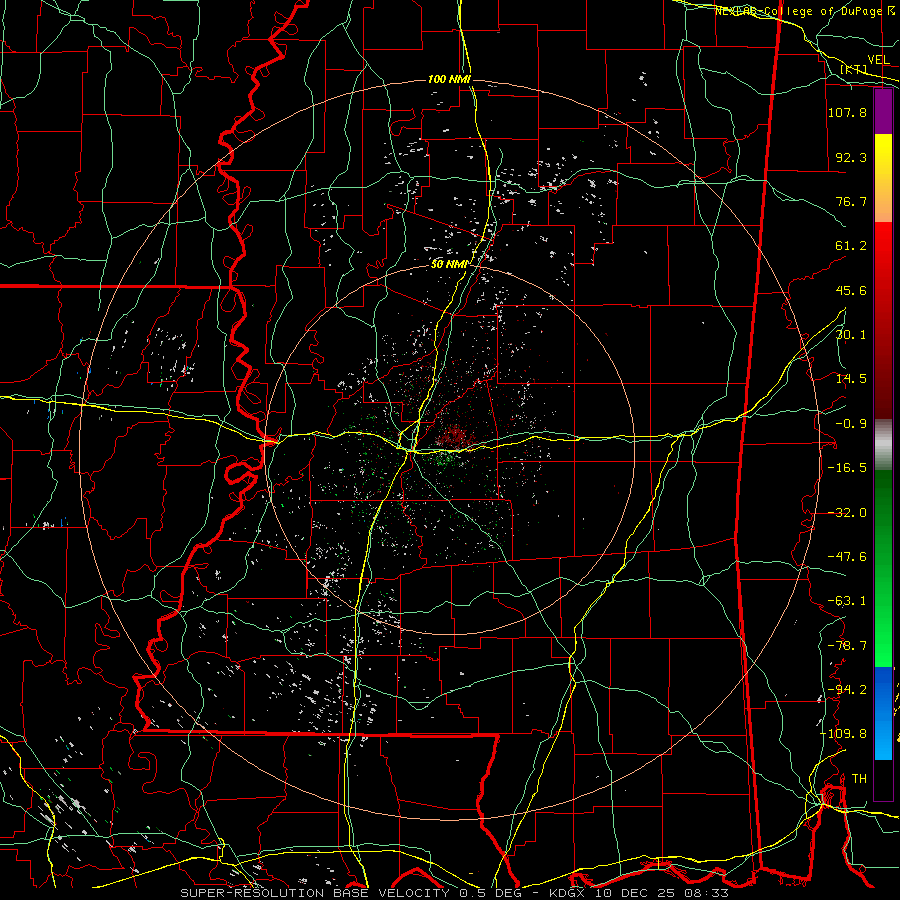This screenshot has height=900, width=900.
Task: Select the -16.5 velocity scale value
Action: (847, 468)
